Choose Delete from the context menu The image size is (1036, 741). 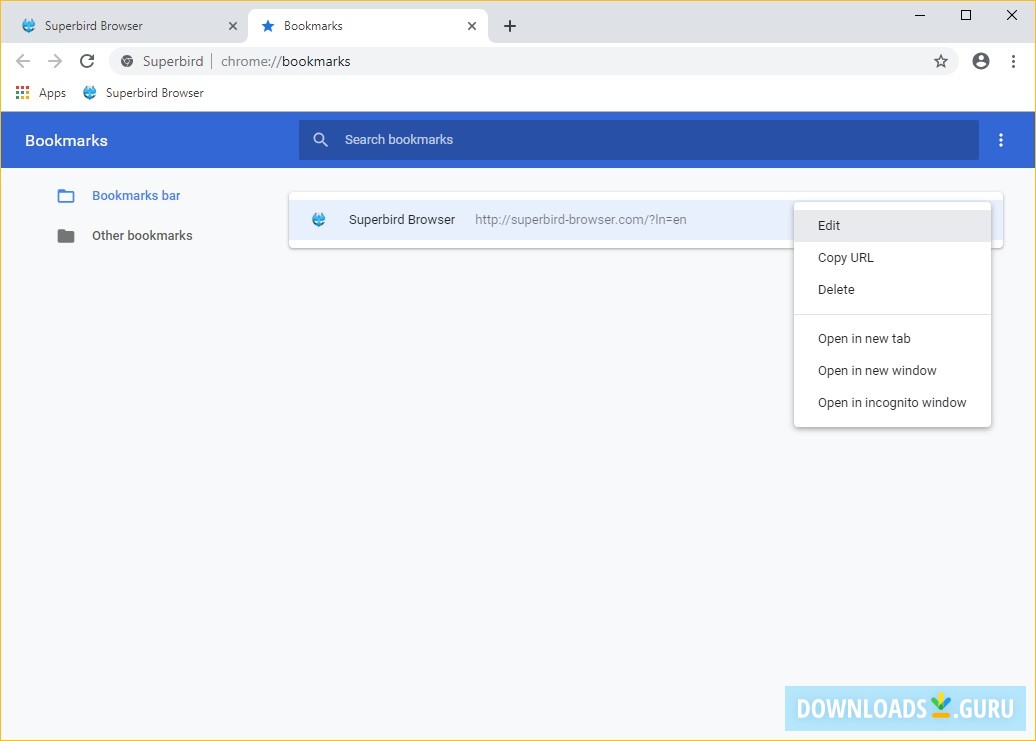(x=836, y=290)
